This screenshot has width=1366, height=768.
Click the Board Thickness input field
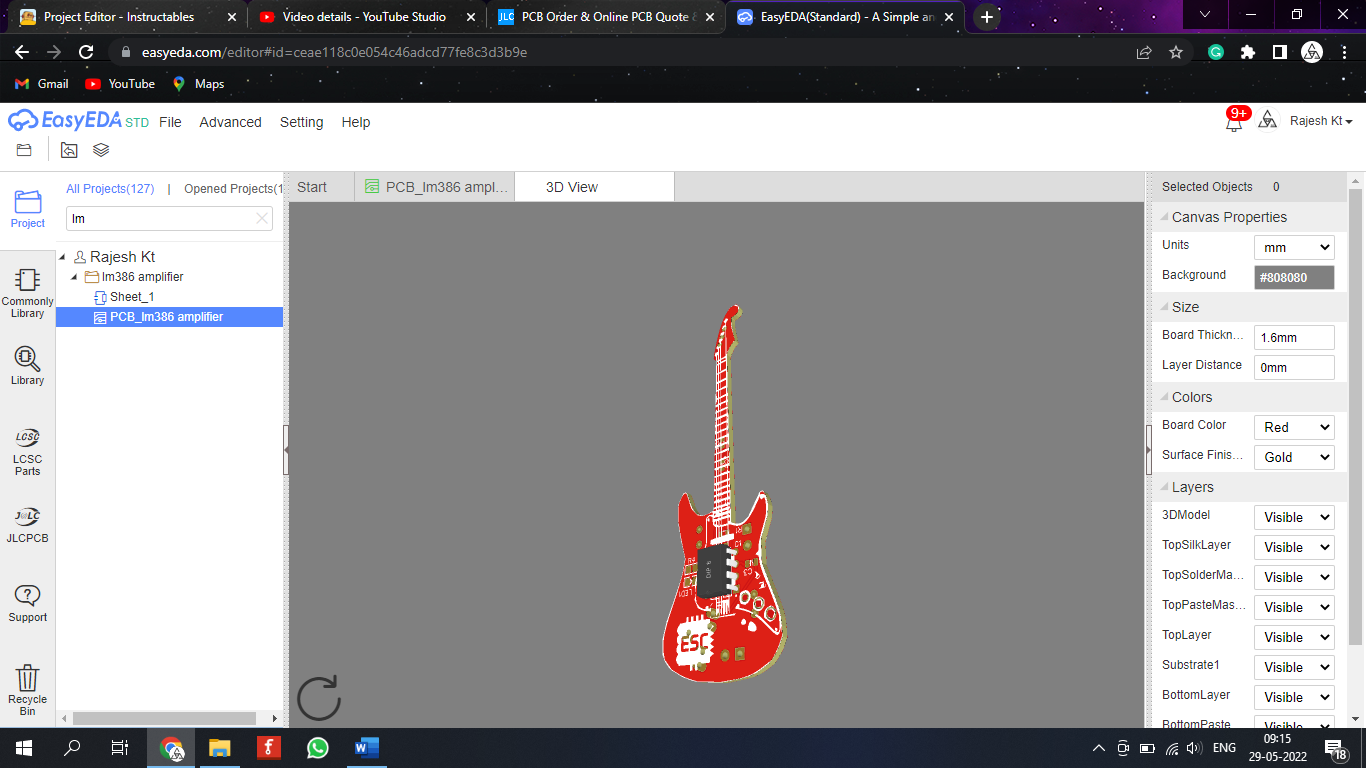pyautogui.click(x=1294, y=337)
